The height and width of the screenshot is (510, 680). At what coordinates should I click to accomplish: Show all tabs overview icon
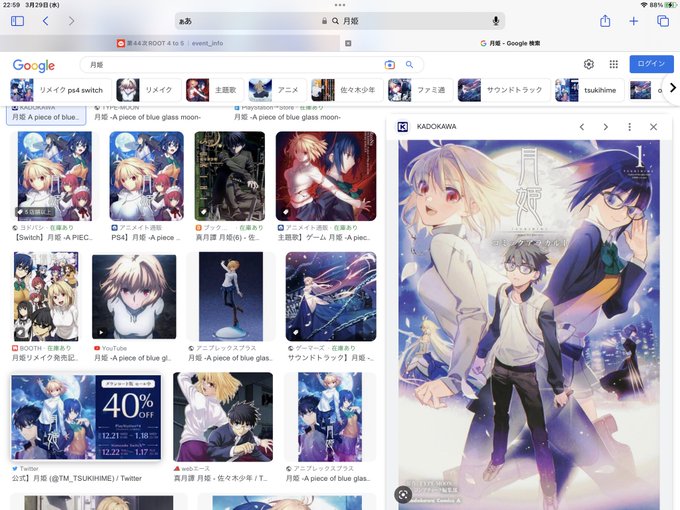[663, 21]
